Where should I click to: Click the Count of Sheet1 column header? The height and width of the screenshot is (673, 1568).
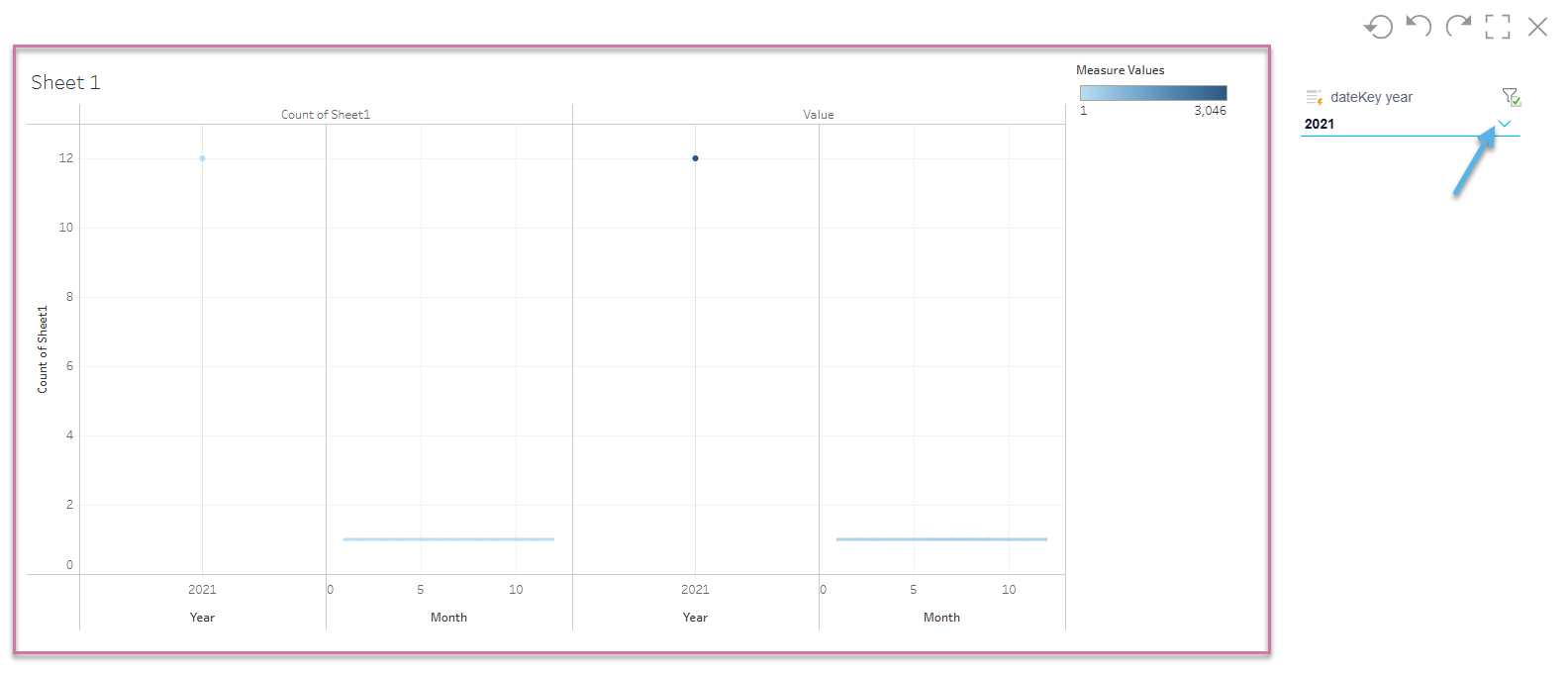326,115
